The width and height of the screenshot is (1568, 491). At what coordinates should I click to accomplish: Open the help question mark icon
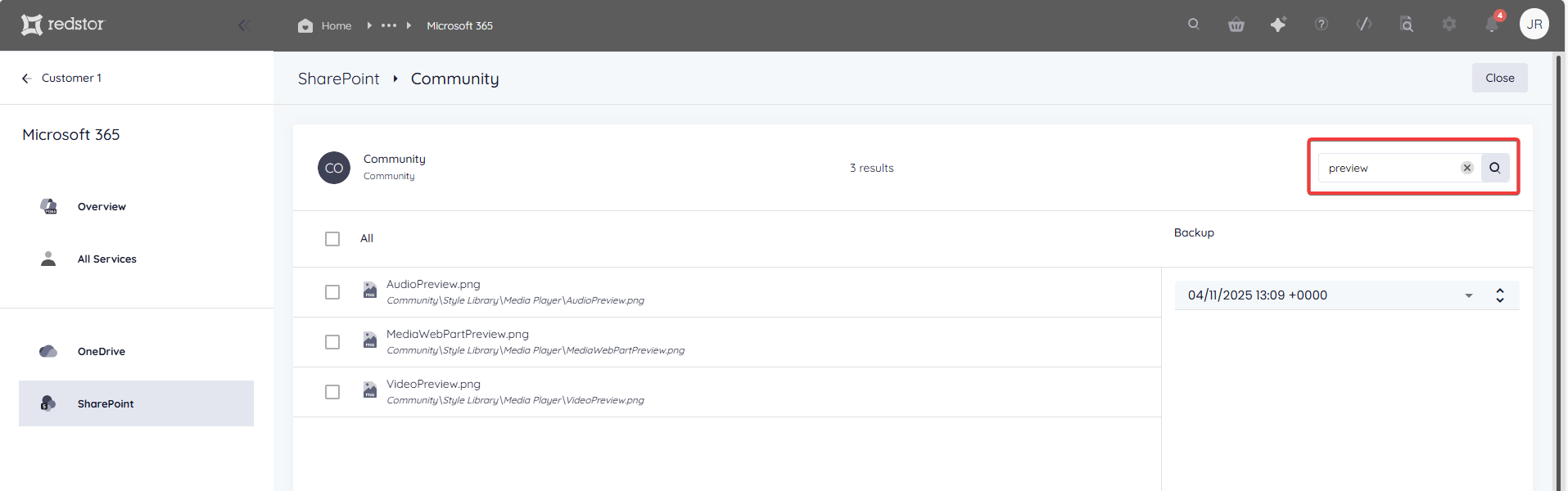(x=1322, y=25)
